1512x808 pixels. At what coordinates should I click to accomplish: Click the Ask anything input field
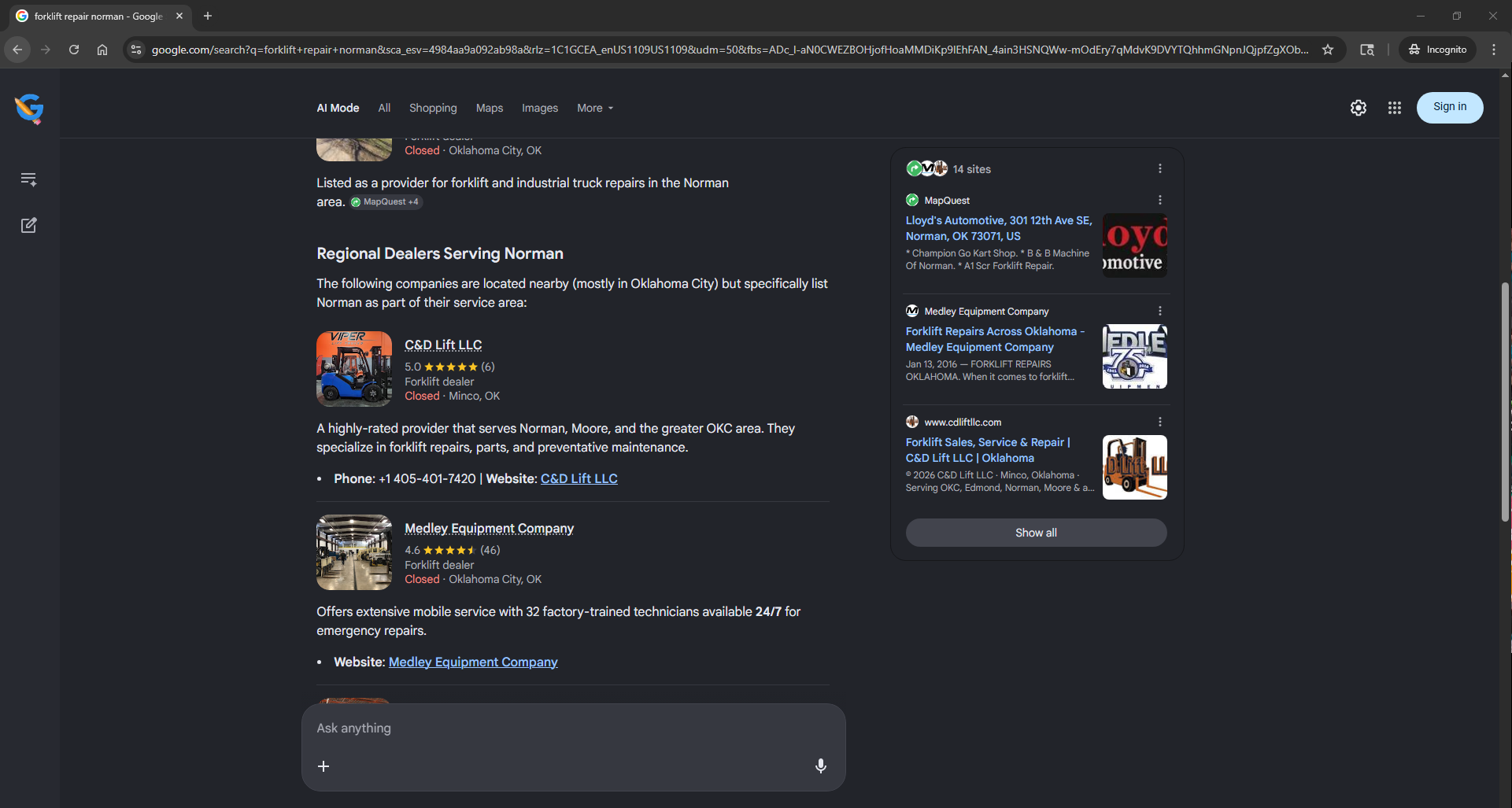point(573,729)
